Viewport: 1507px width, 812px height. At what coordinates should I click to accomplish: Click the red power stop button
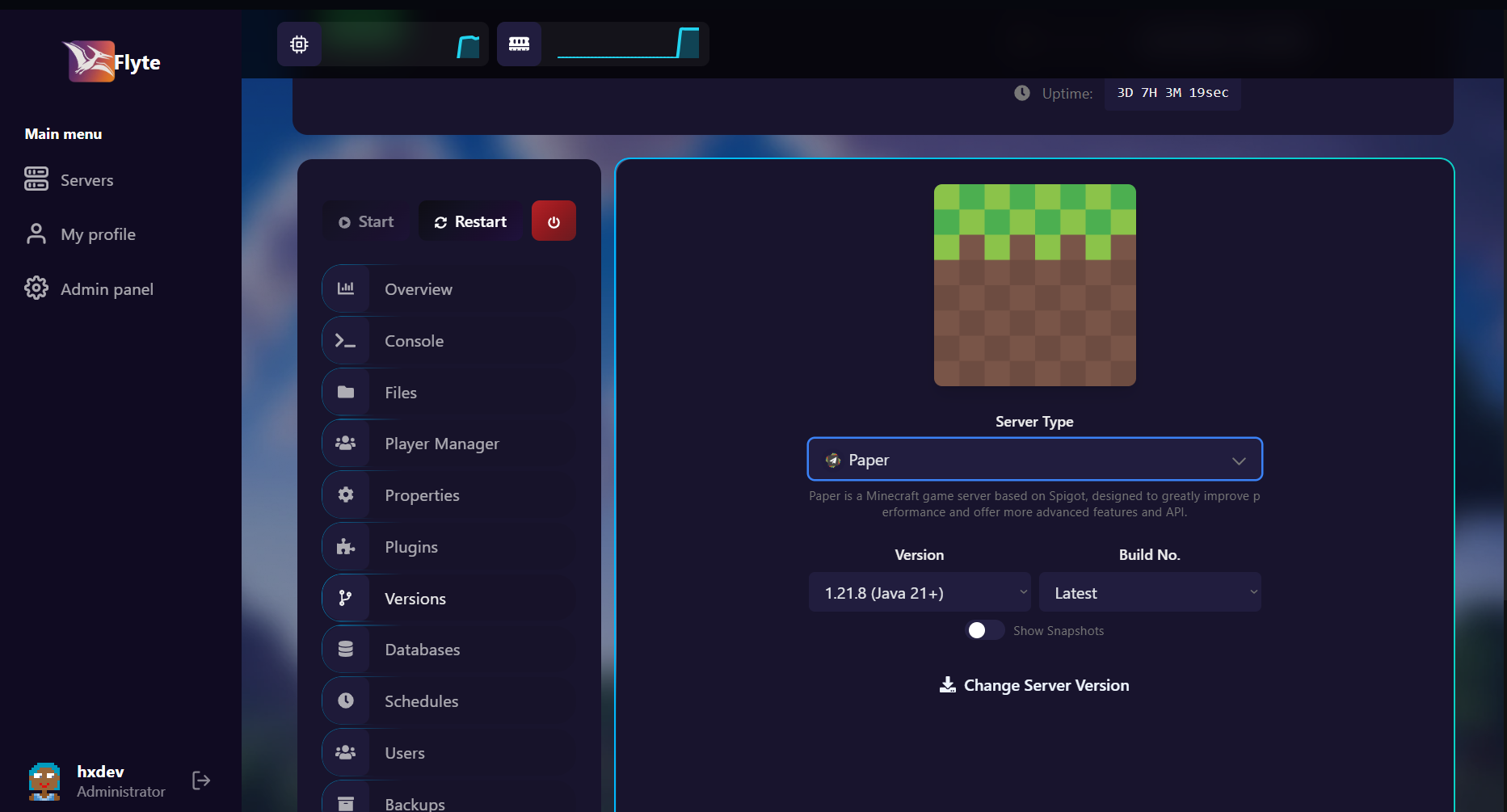pyautogui.click(x=554, y=221)
